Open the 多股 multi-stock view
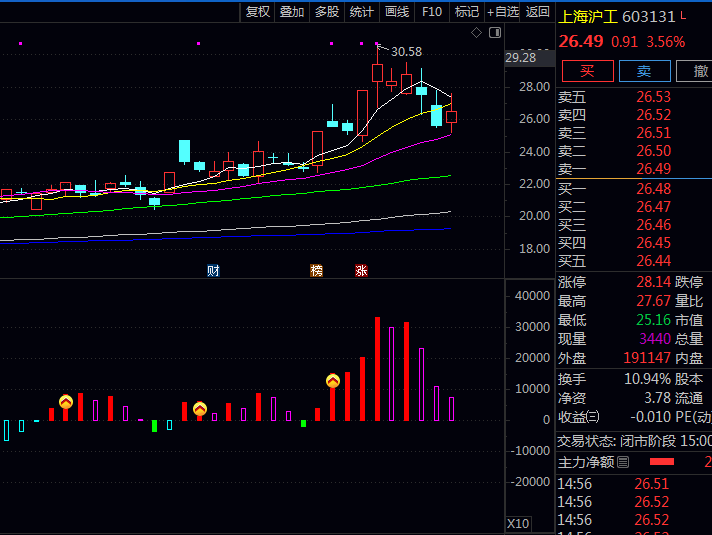712x535 pixels. click(327, 12)
